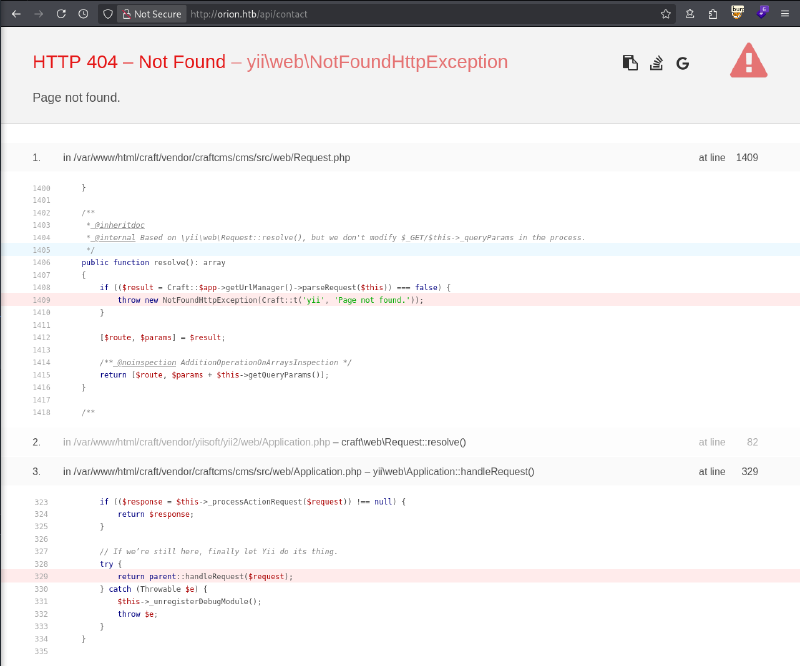
Task: Click the '[$route, $params] = $result;' line
Action: (x=162, y=337)
